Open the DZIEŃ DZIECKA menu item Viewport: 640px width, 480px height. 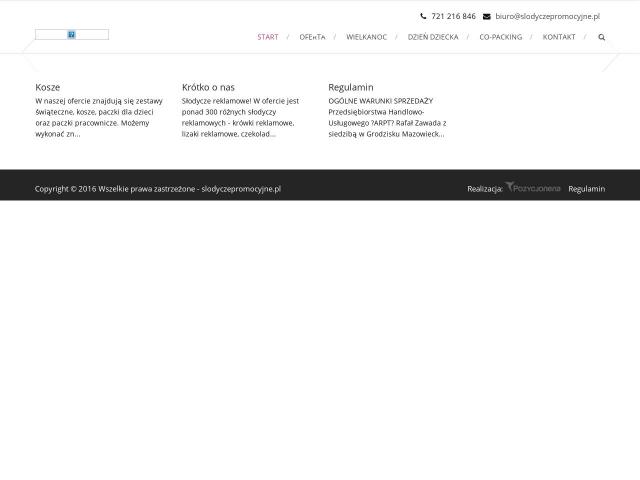[433, 37]
